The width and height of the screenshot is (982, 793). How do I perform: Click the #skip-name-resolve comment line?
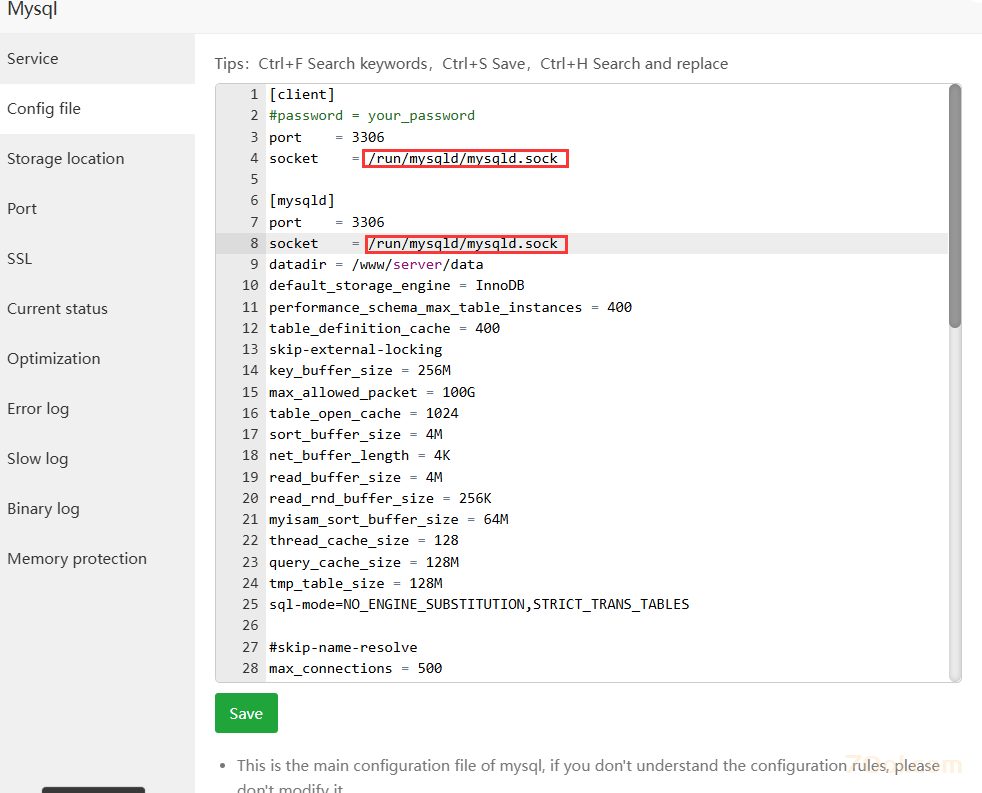point(343,648)
